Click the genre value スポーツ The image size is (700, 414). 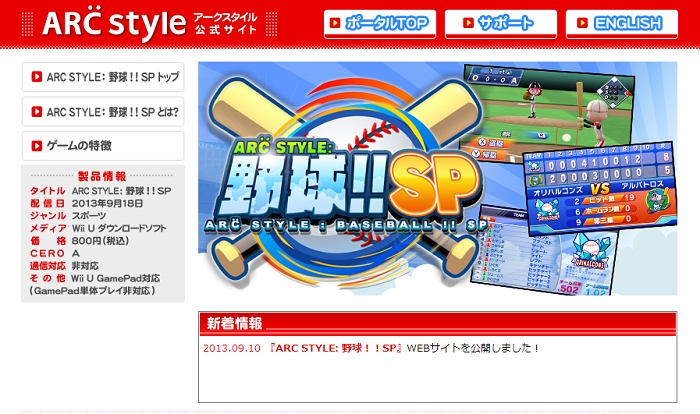pyautogui.click(x=89, y=216)
